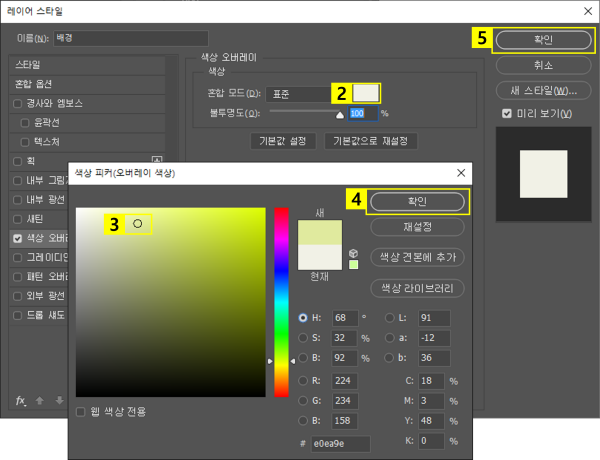
Task: Select the S saturation radio button
Action: [x=303, y=338]
